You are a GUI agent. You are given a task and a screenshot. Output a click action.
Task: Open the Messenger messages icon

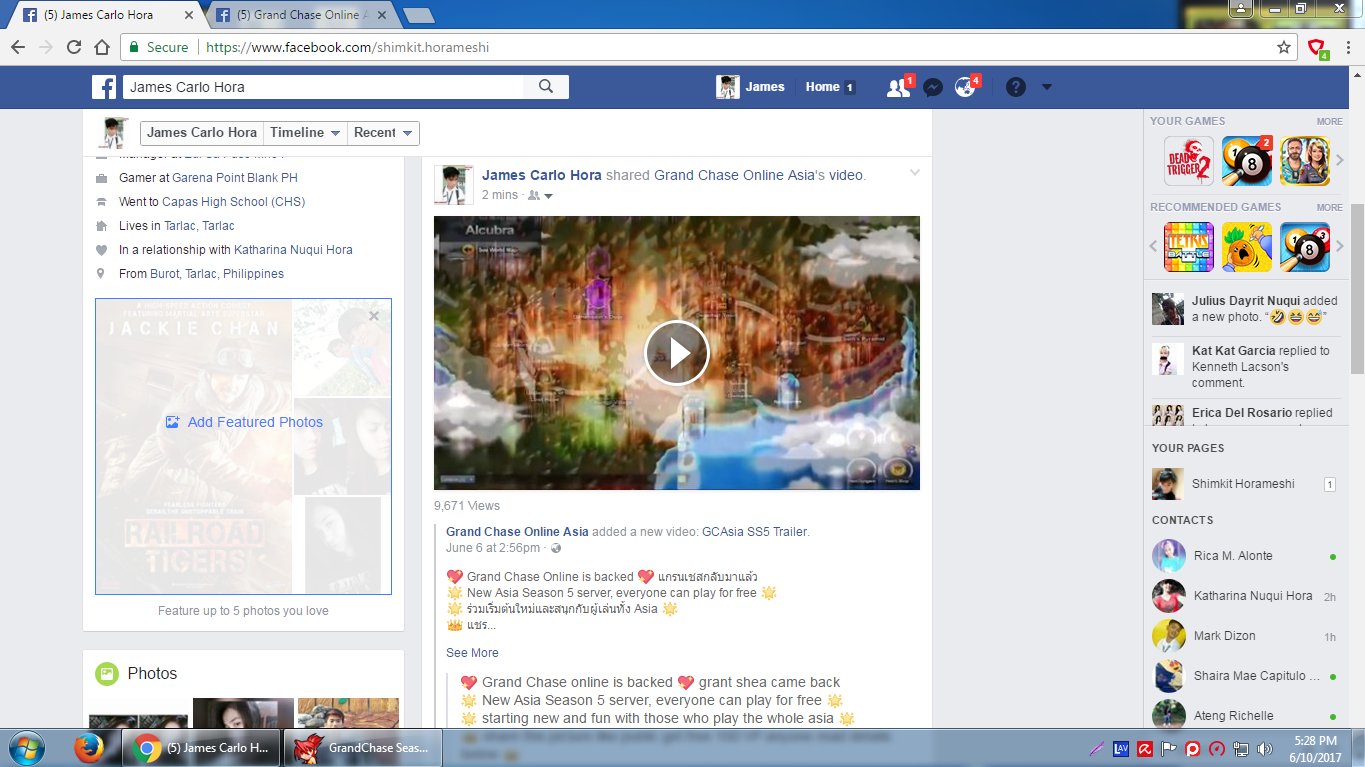pos(932,88)
